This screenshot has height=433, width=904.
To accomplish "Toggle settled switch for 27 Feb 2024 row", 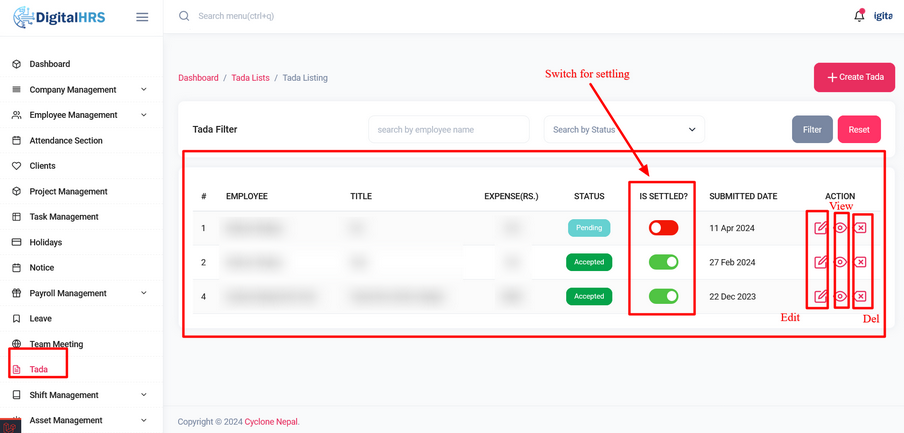I will click(x=663, y=262).
